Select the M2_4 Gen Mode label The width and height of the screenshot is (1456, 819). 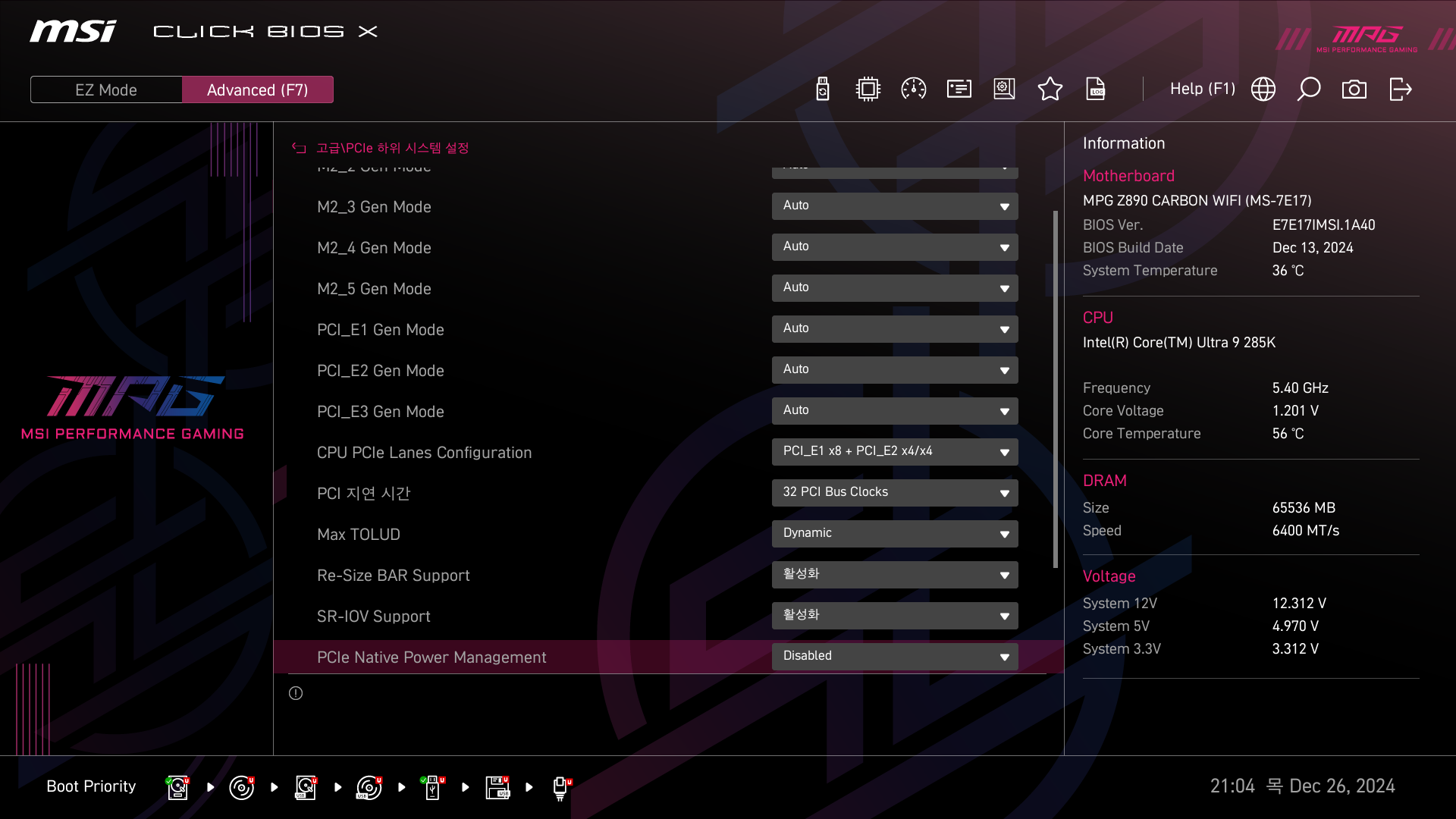tap(374, 248)
